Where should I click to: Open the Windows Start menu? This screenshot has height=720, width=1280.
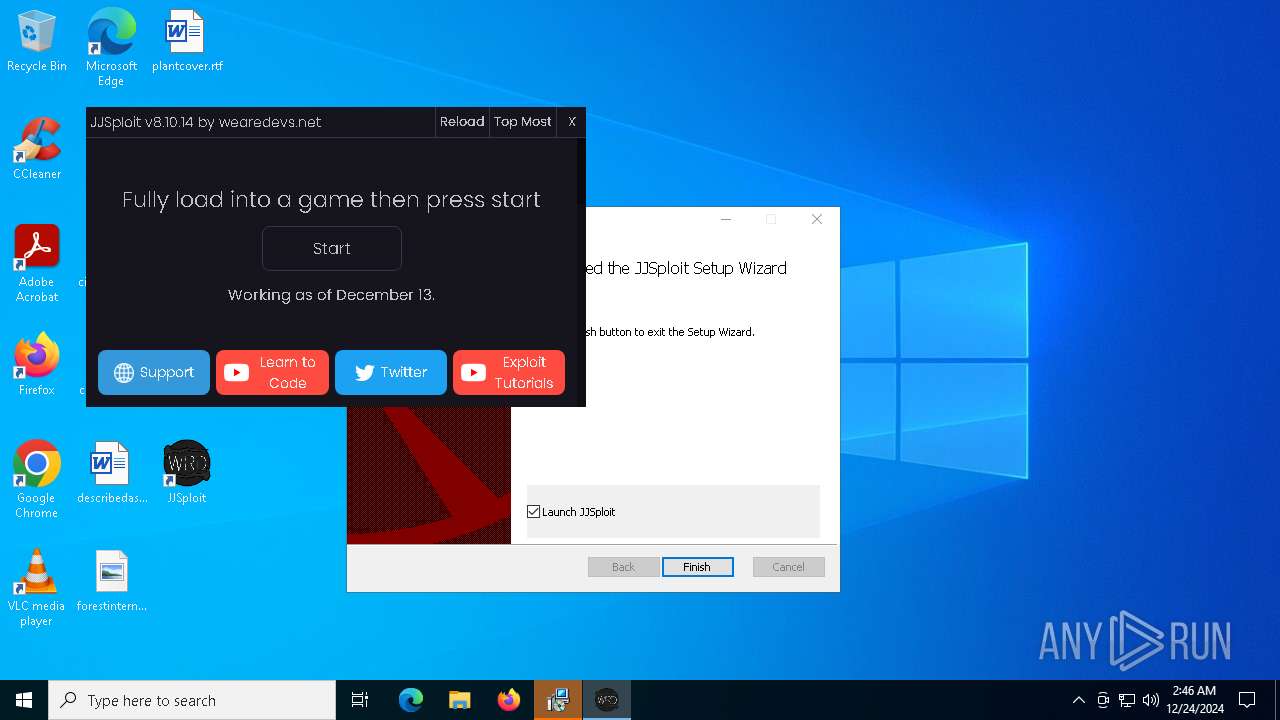[24, 700]
